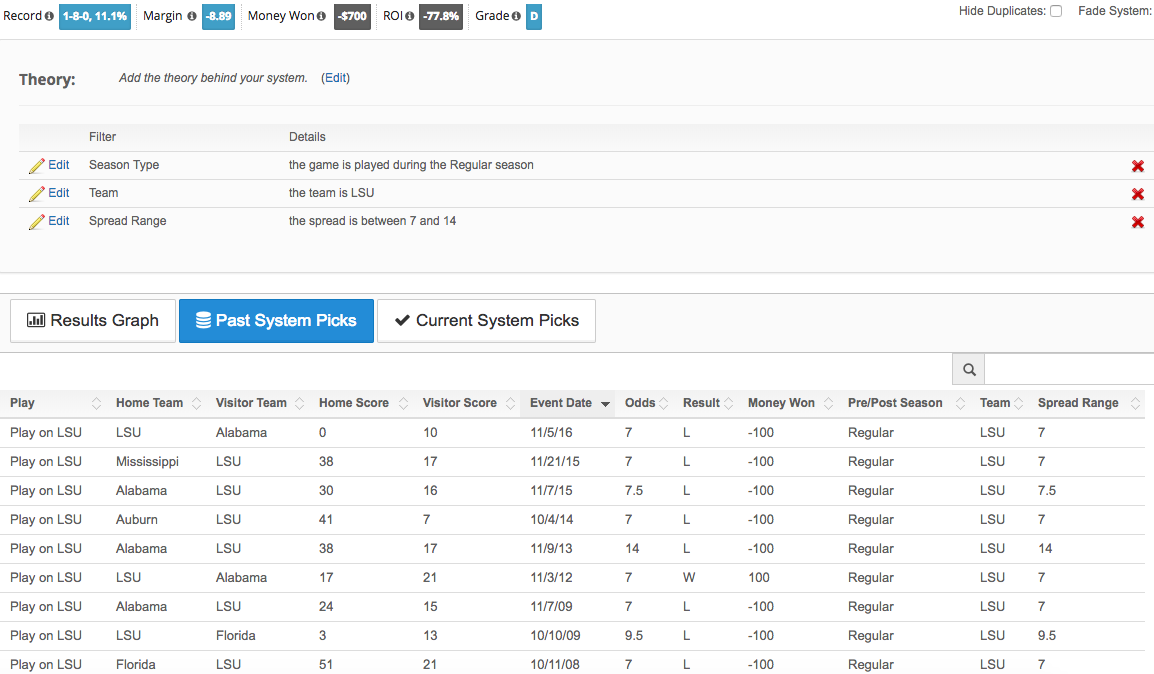Click the 11/5/16 event date cell
This screenshot has width=1154, height=674.
coord(551,433)
